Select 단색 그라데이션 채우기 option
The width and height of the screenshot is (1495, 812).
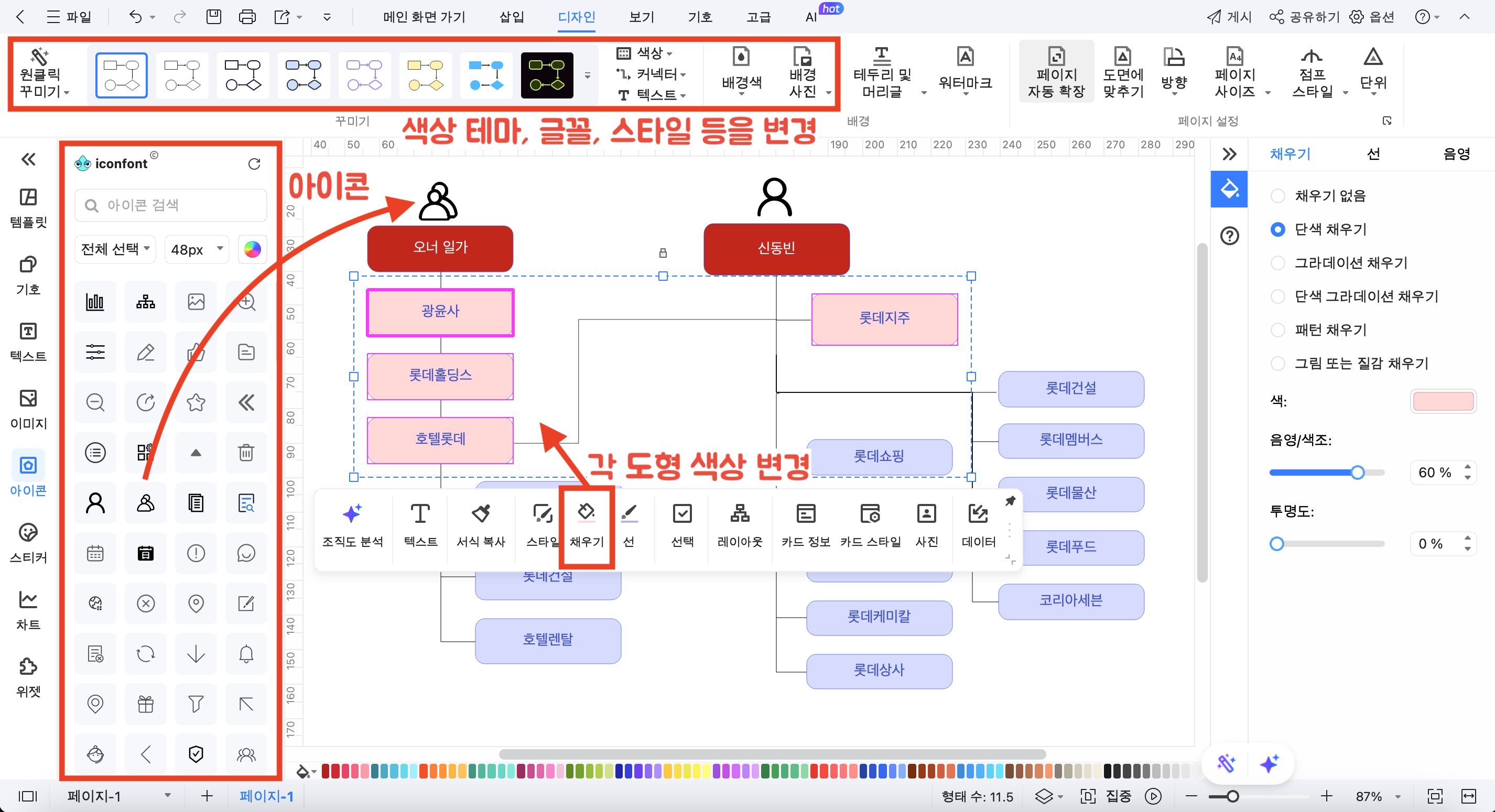[x=1355, y=297]
